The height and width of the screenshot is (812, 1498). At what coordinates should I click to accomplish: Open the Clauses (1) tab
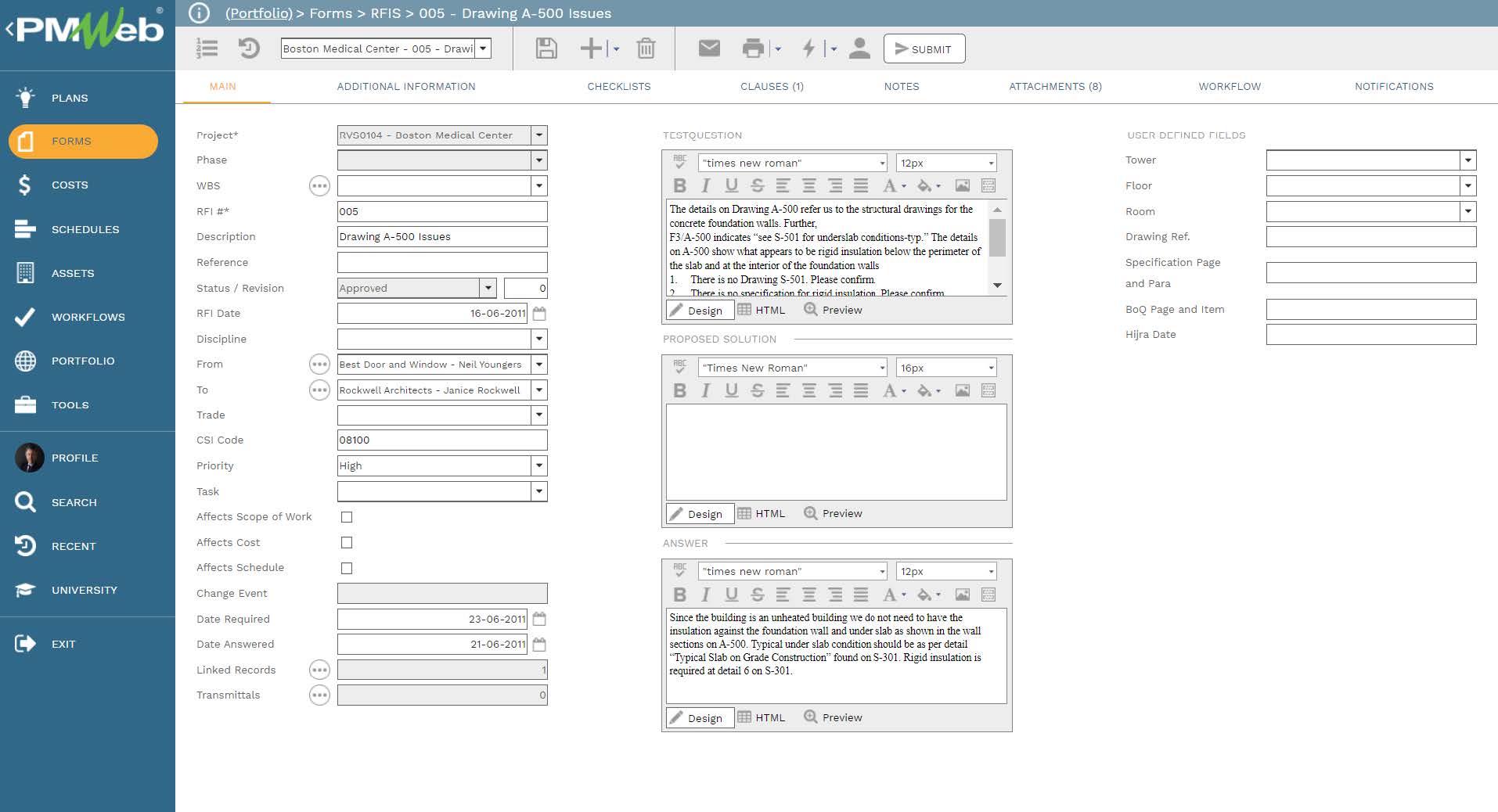coord(772,87)
